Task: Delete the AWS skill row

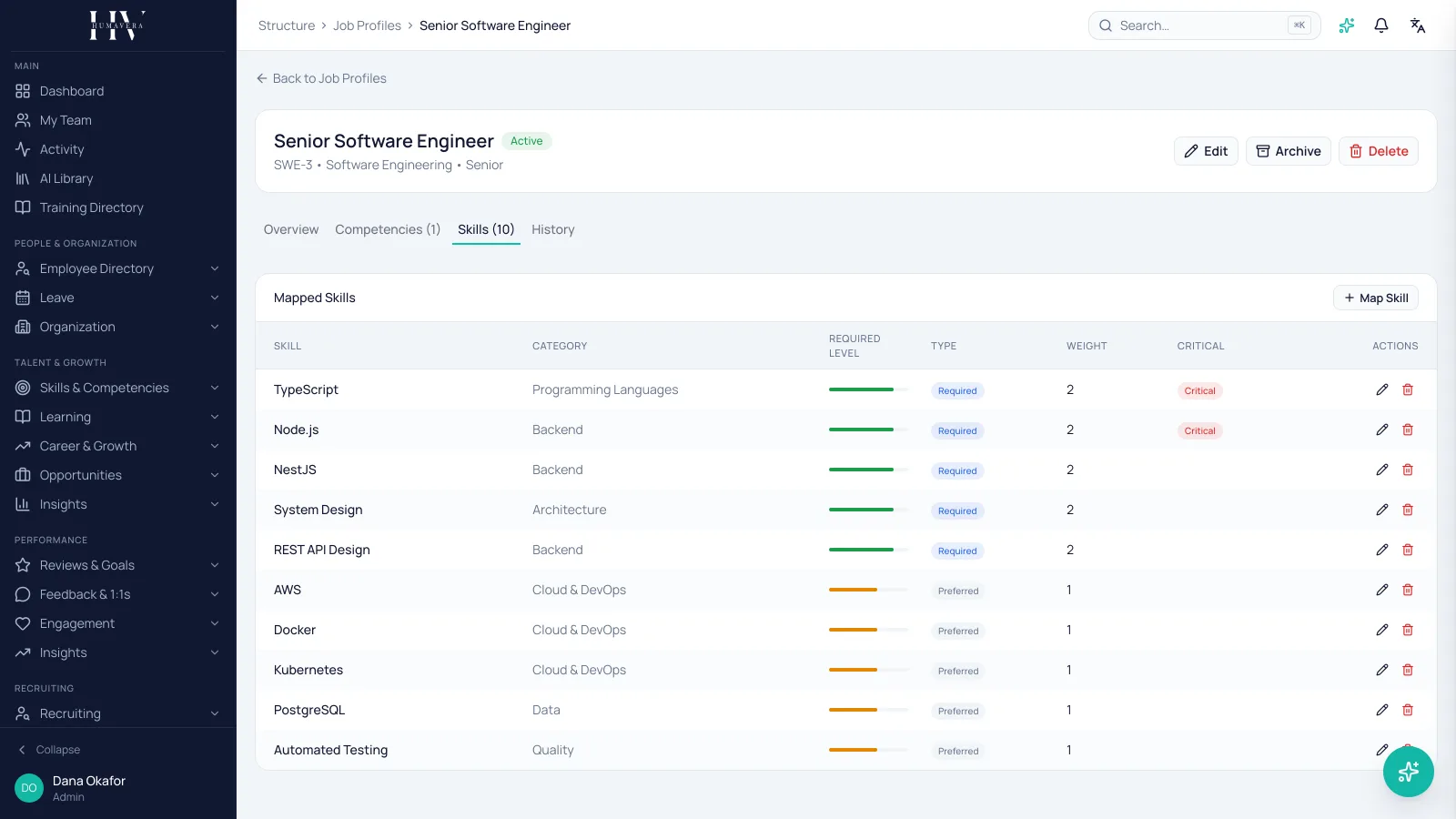Action: 1408,590
